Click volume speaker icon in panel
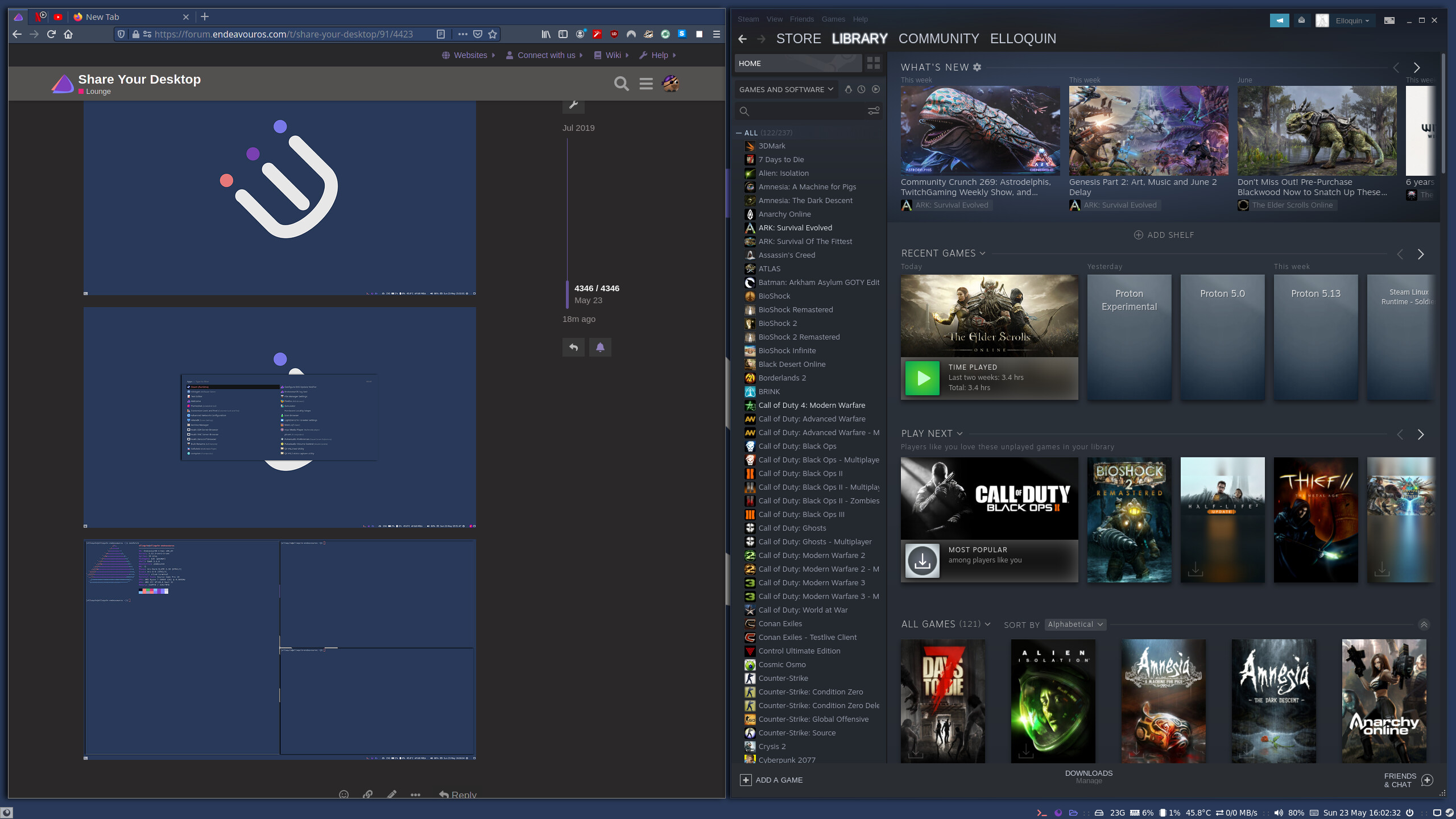The image size is (1456, 819). (x=1279, y=813)
